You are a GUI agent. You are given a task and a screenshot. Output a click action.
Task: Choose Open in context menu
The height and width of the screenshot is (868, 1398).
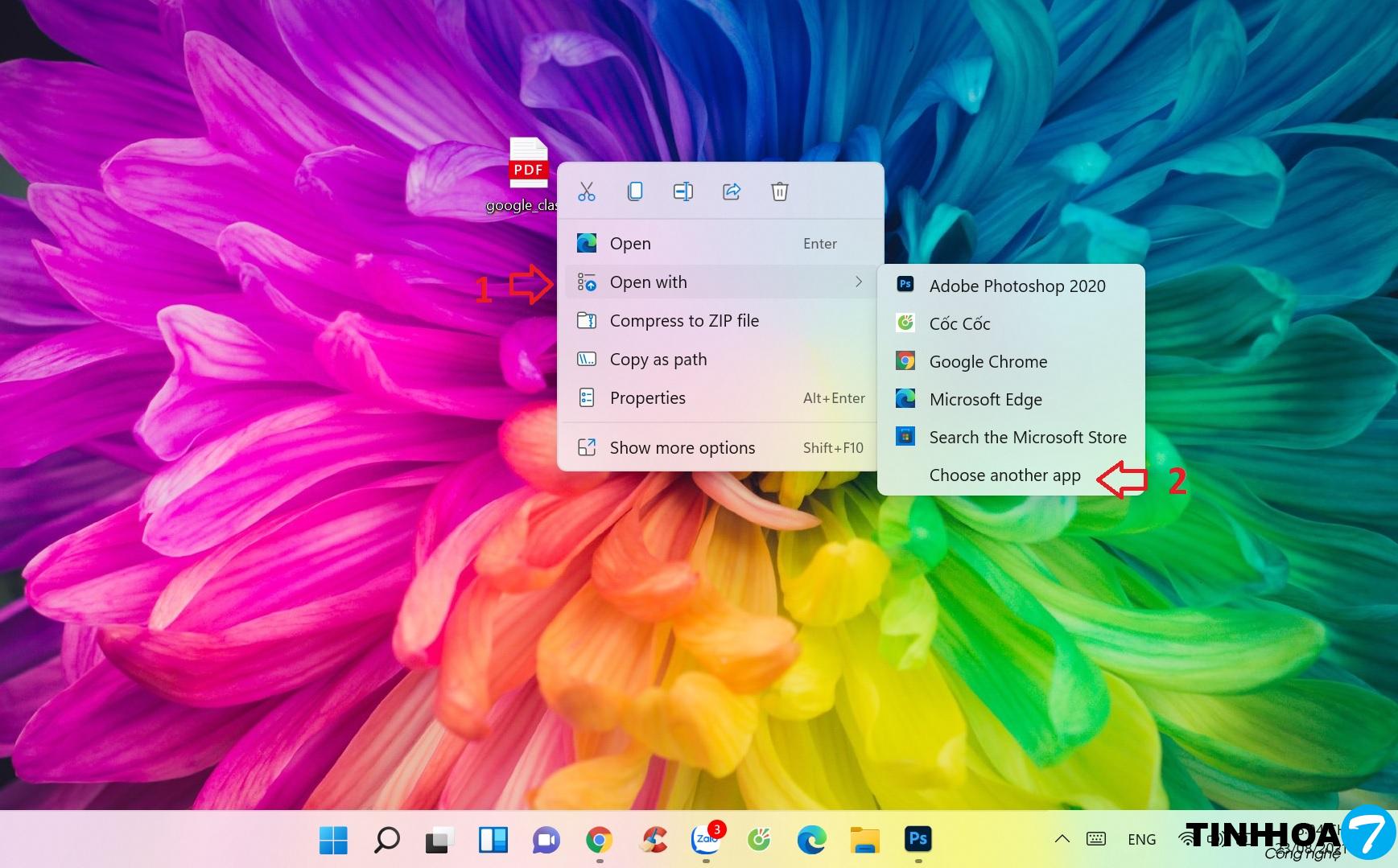[x=630, y=244]
